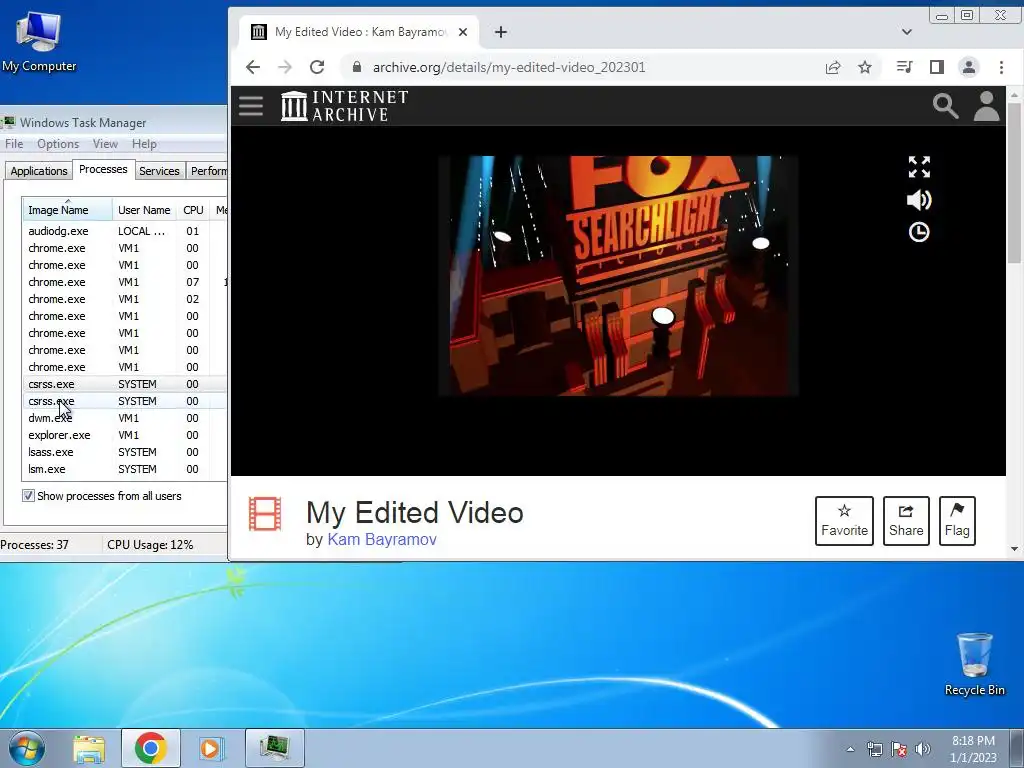Switch to the Processes tab
1024x768 pixels.
pyautogui.click(x=103, y=169)
